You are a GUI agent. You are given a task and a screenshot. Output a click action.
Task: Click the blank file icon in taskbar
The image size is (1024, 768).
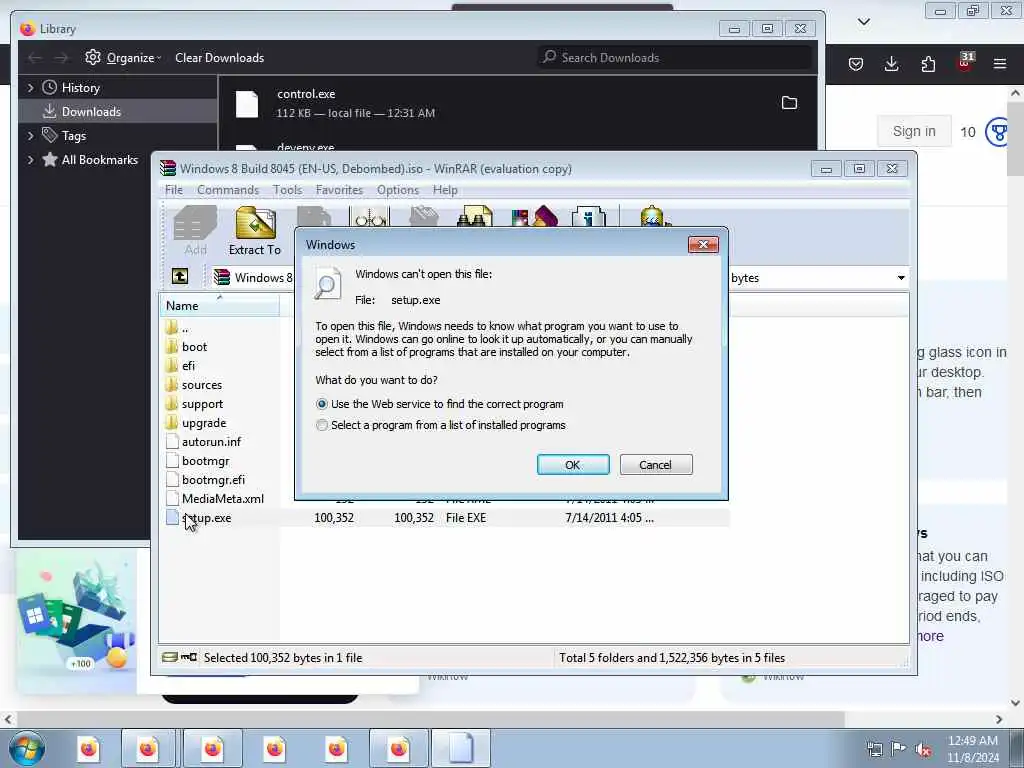[x=460, y=748]
